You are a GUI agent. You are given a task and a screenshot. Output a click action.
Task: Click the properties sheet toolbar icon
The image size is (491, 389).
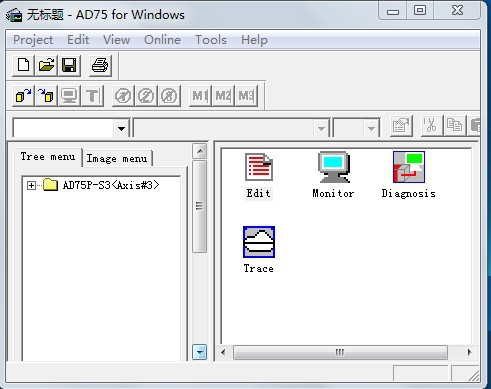[x=401, y=126]
